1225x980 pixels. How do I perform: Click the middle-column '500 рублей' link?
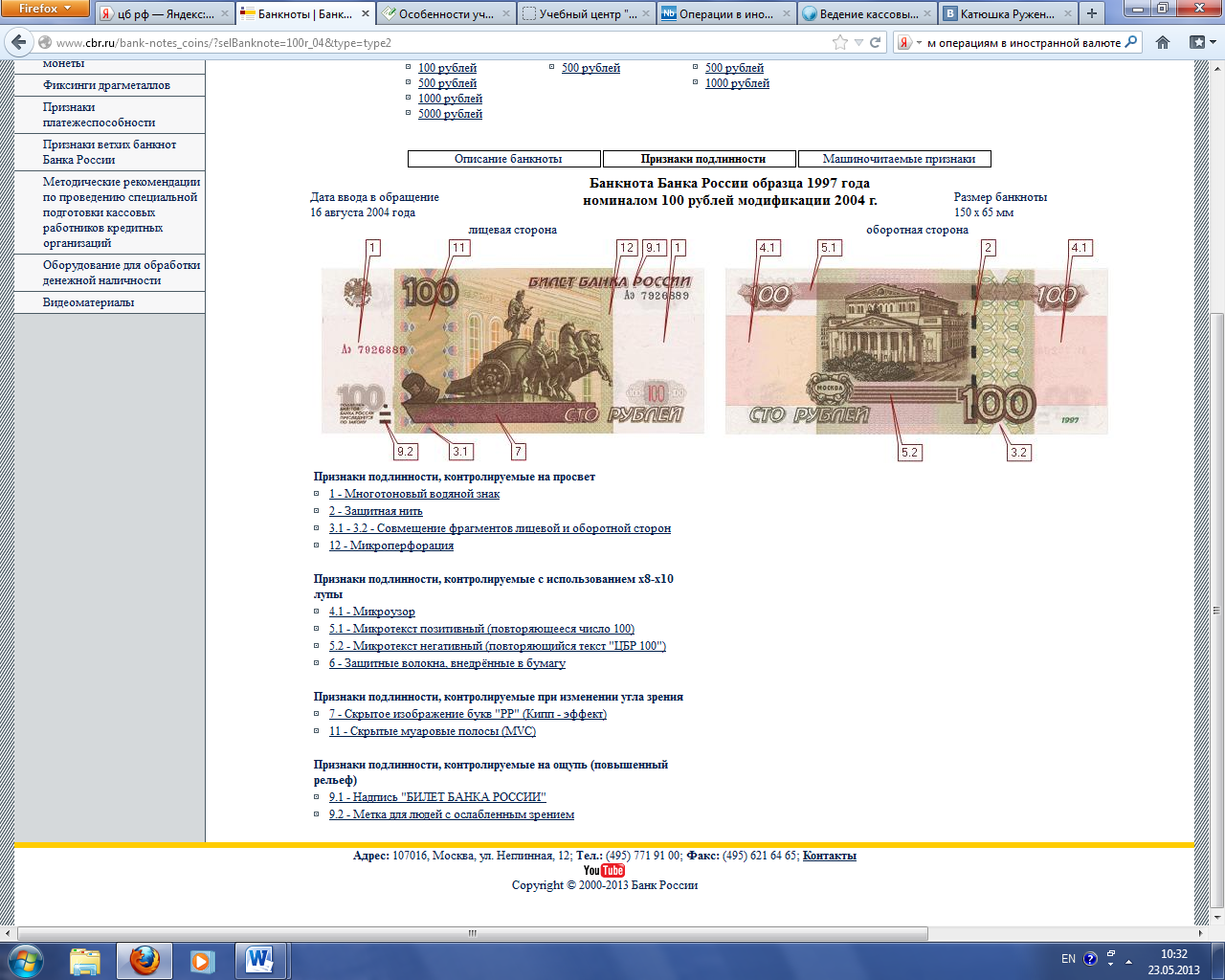[x=590, y=68]
